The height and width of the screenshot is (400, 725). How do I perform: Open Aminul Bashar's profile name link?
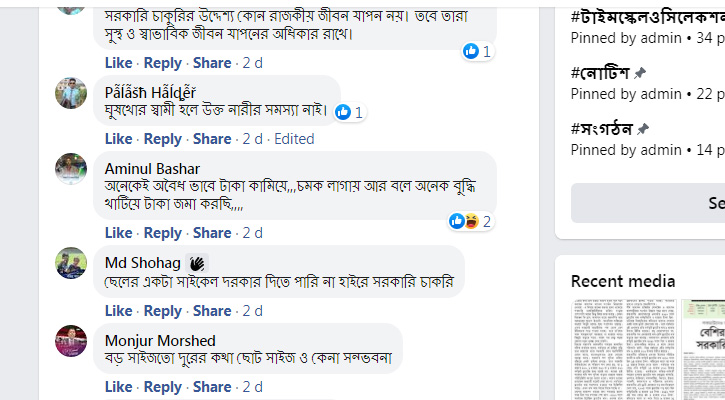(x=152, y=168)
